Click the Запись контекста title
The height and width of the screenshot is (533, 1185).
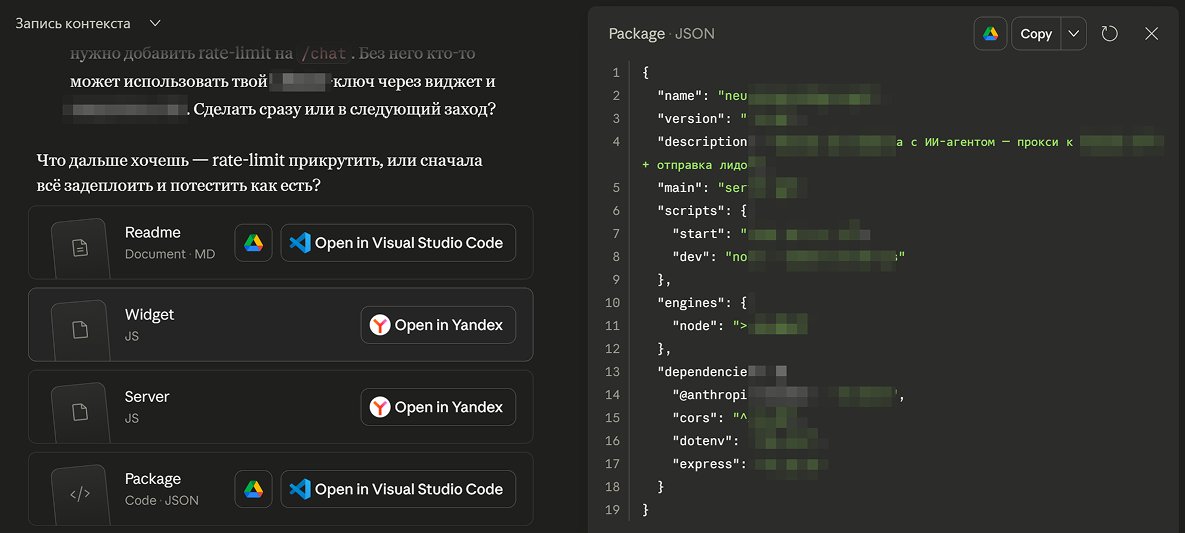(73, 23)
